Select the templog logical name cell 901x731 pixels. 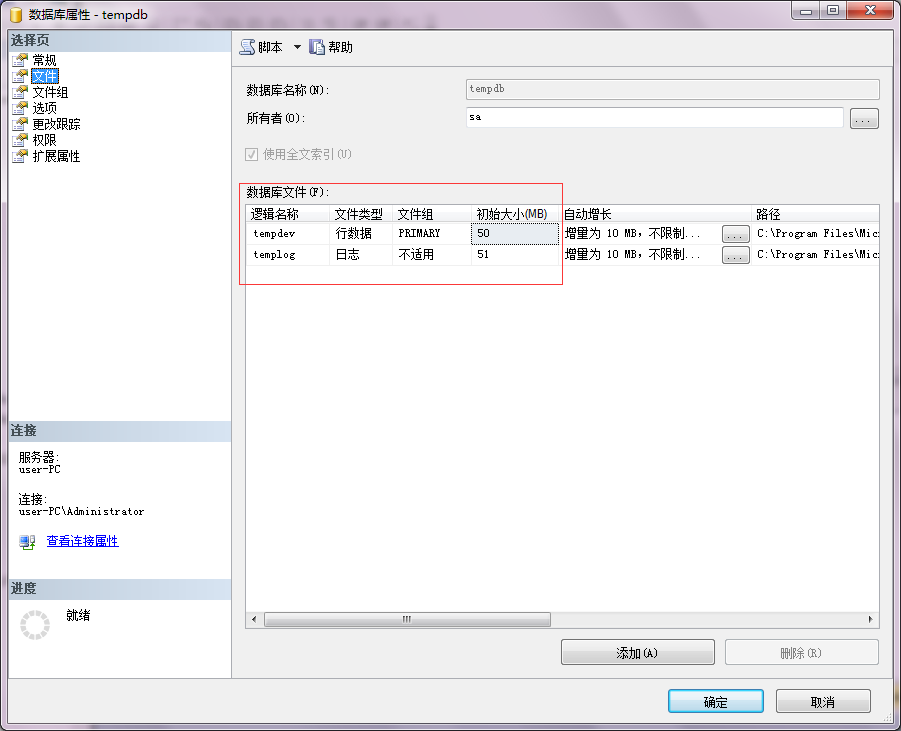click(x=287, y=255)
